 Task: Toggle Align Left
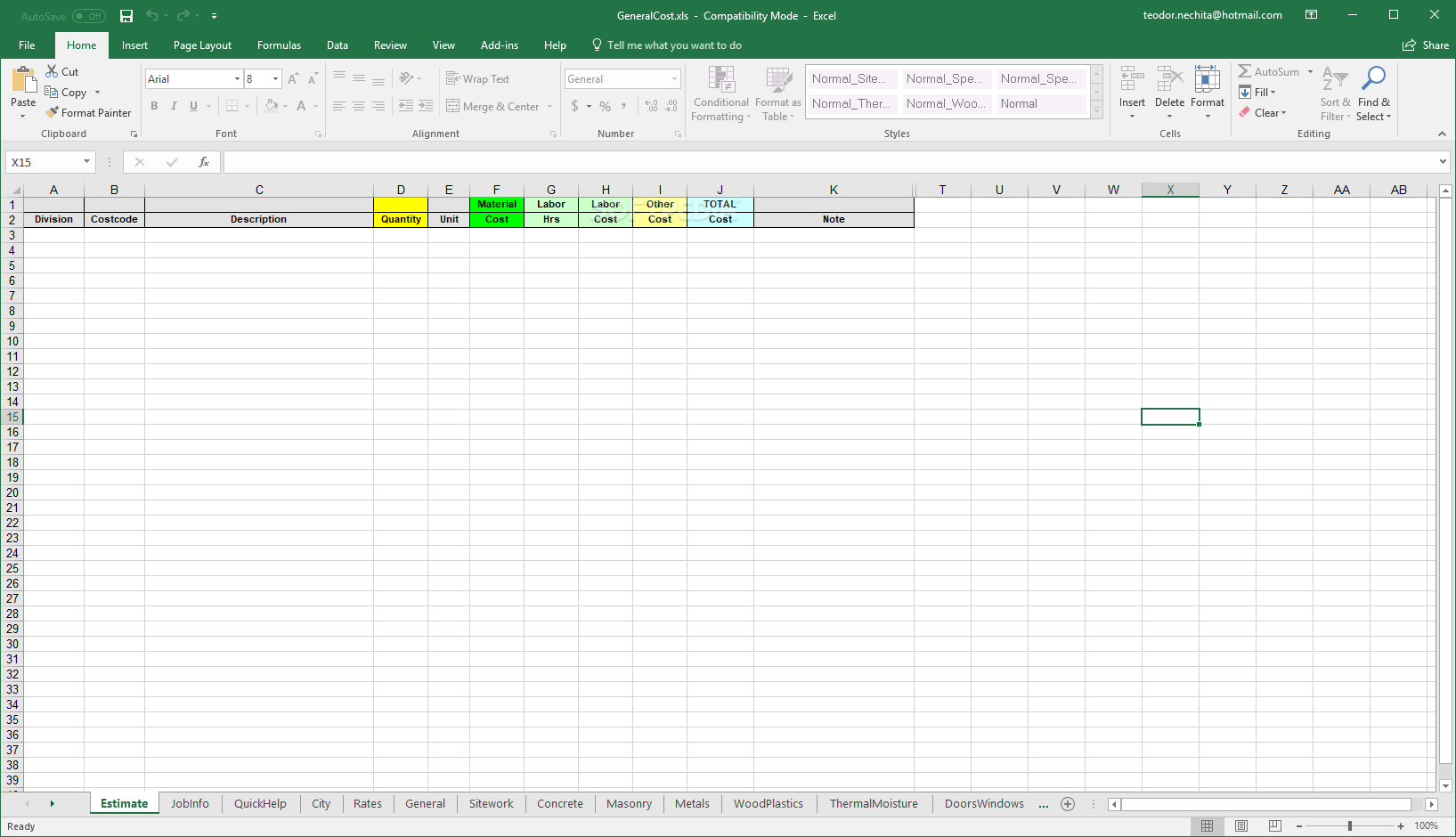(339, 106)
